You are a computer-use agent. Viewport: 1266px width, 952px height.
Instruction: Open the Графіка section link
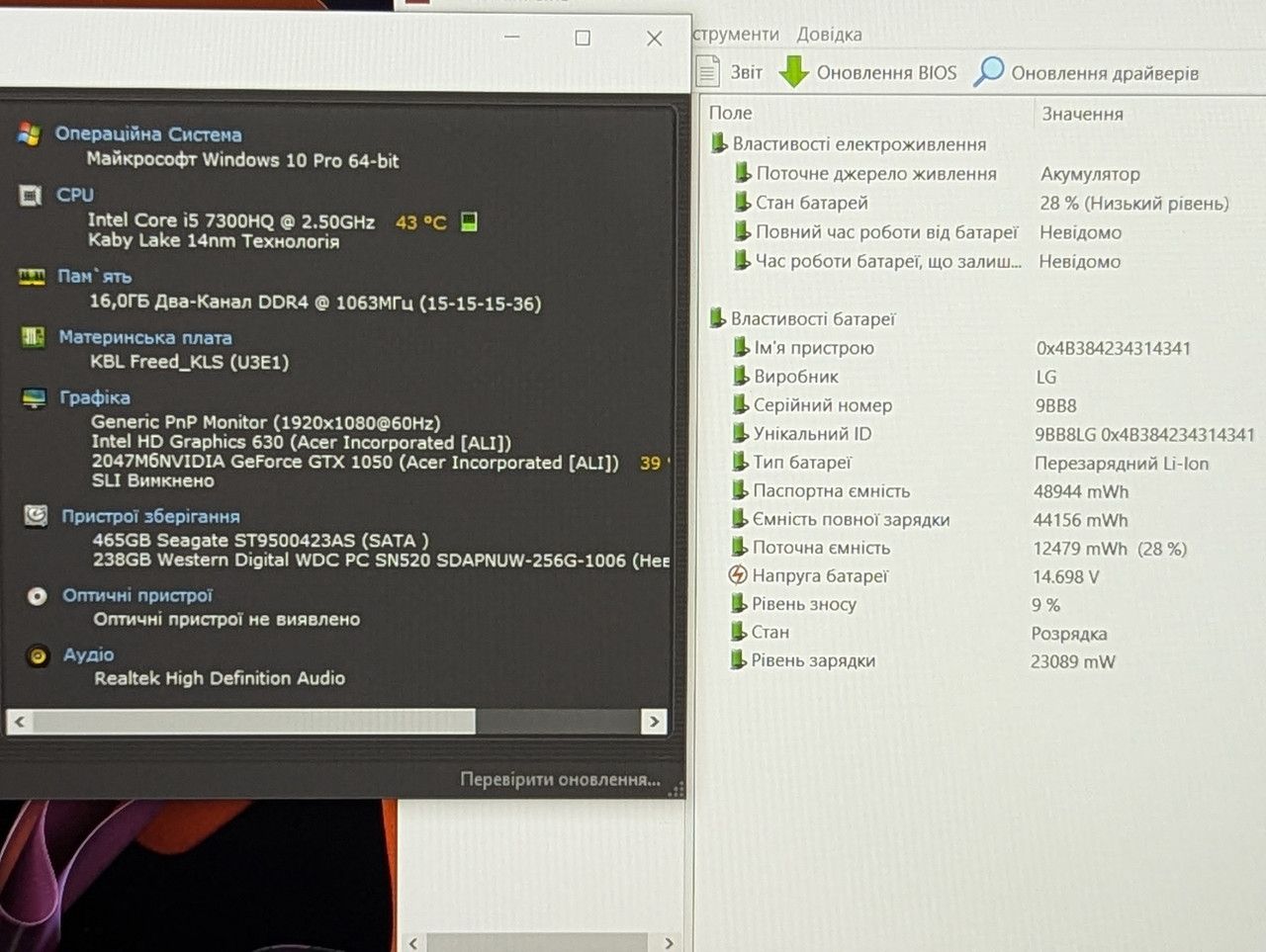coord(95,397)
